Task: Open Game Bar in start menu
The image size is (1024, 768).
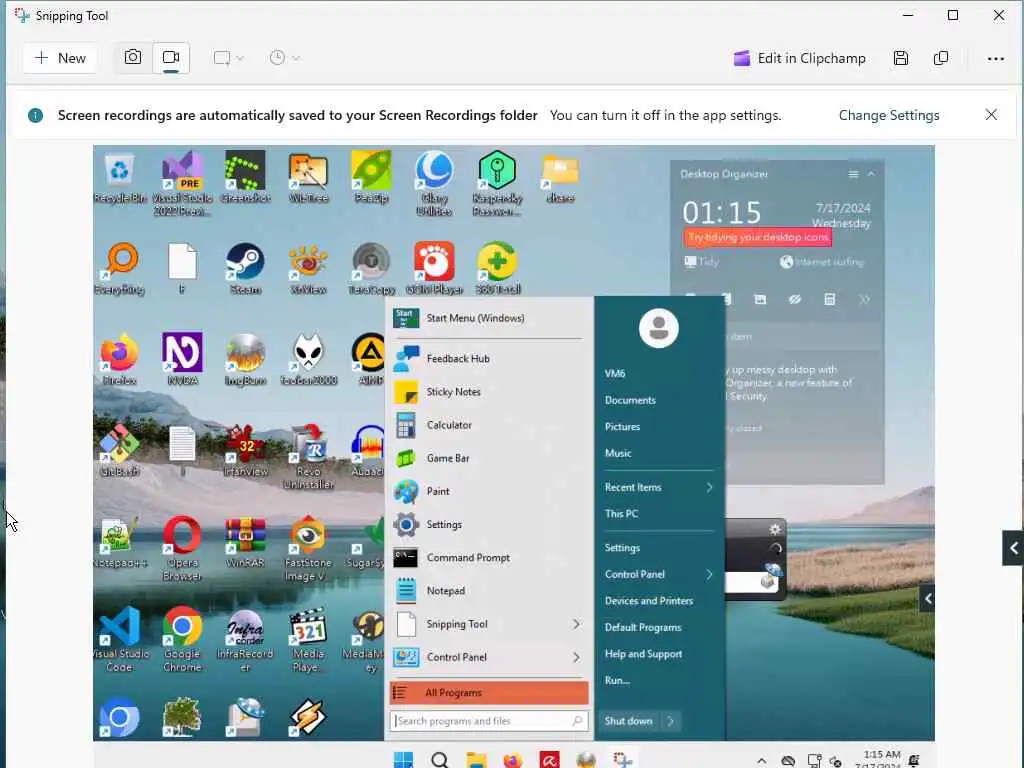Action: pyautogui.click(x=488, y=458)
